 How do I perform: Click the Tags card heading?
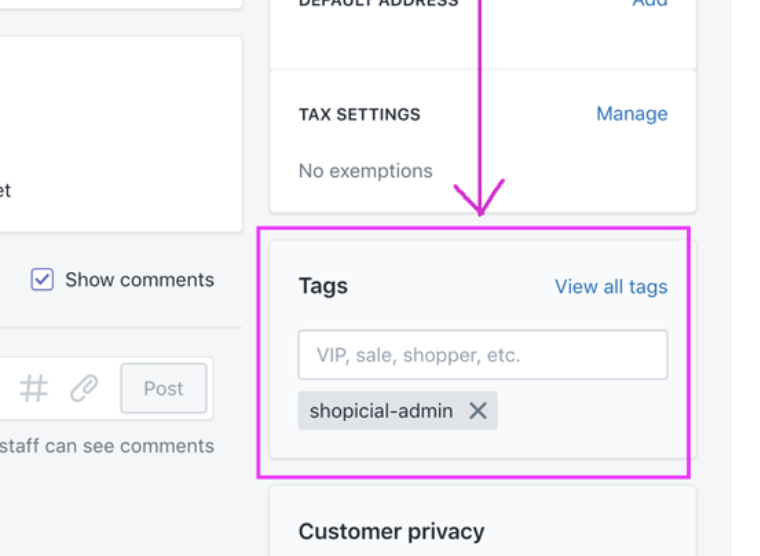click(323, 286)
